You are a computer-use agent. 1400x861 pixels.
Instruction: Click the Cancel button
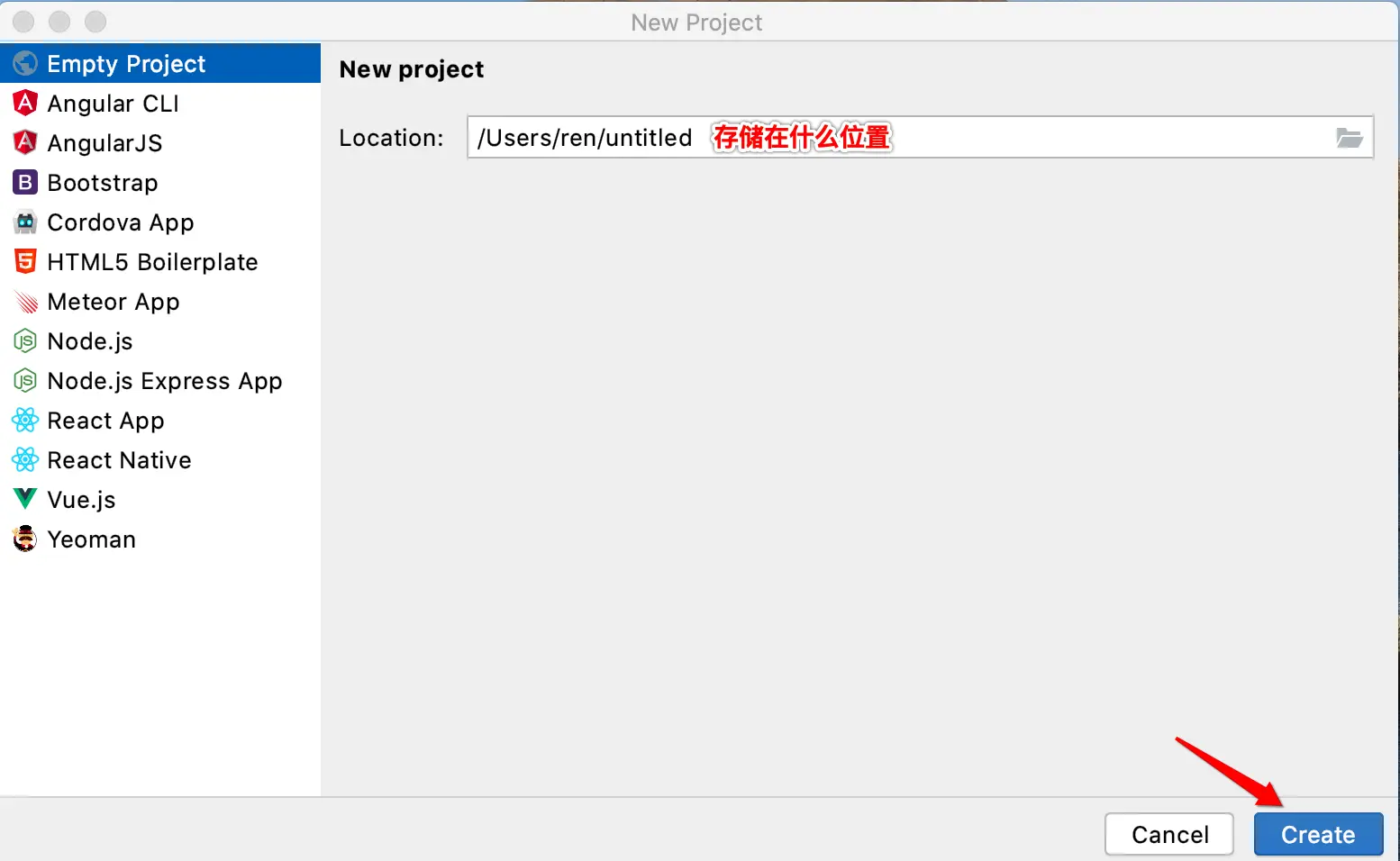tap(1169, 834)
